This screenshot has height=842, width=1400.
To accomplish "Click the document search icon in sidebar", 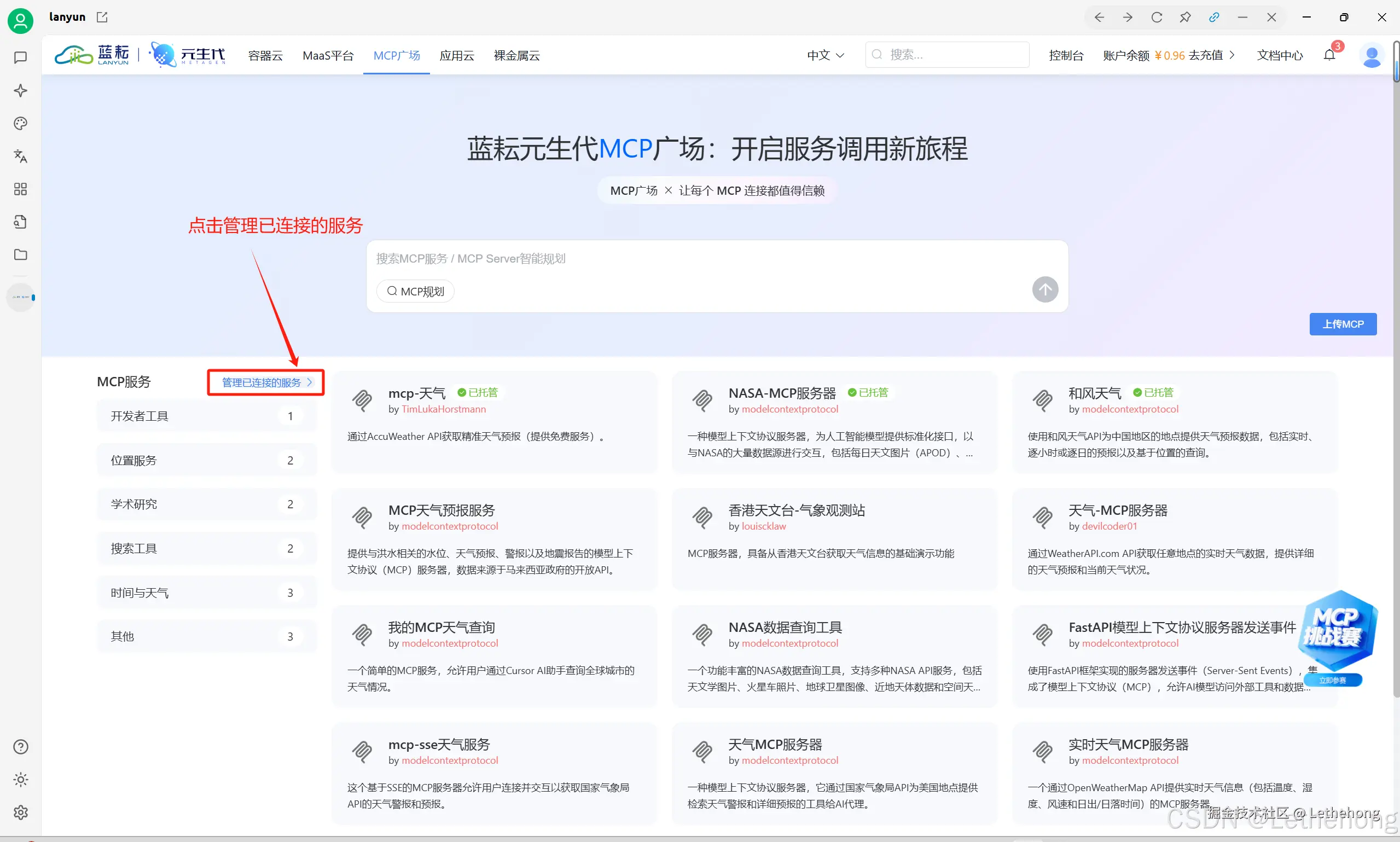I will click(20, 221).
